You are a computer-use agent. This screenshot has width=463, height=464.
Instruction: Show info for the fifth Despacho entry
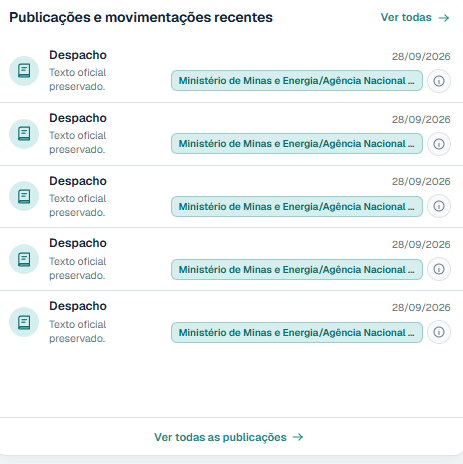439,332
